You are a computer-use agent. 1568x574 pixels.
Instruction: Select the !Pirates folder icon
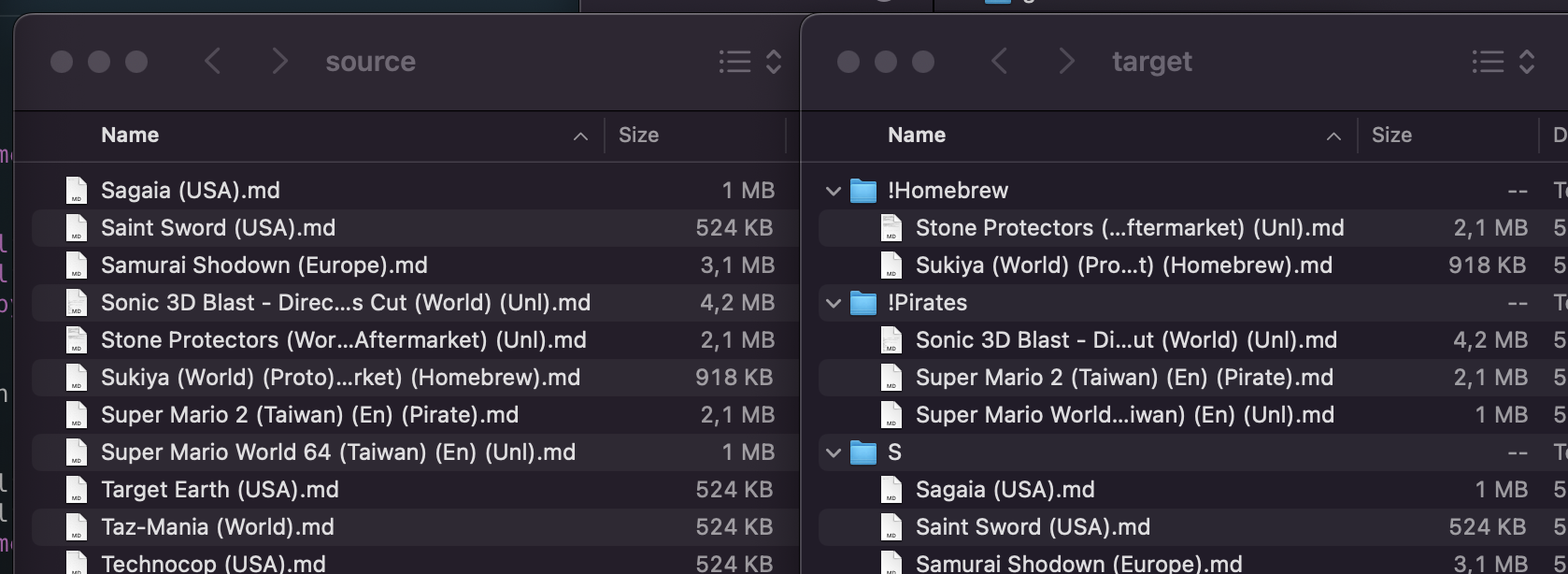pos(863,303)
